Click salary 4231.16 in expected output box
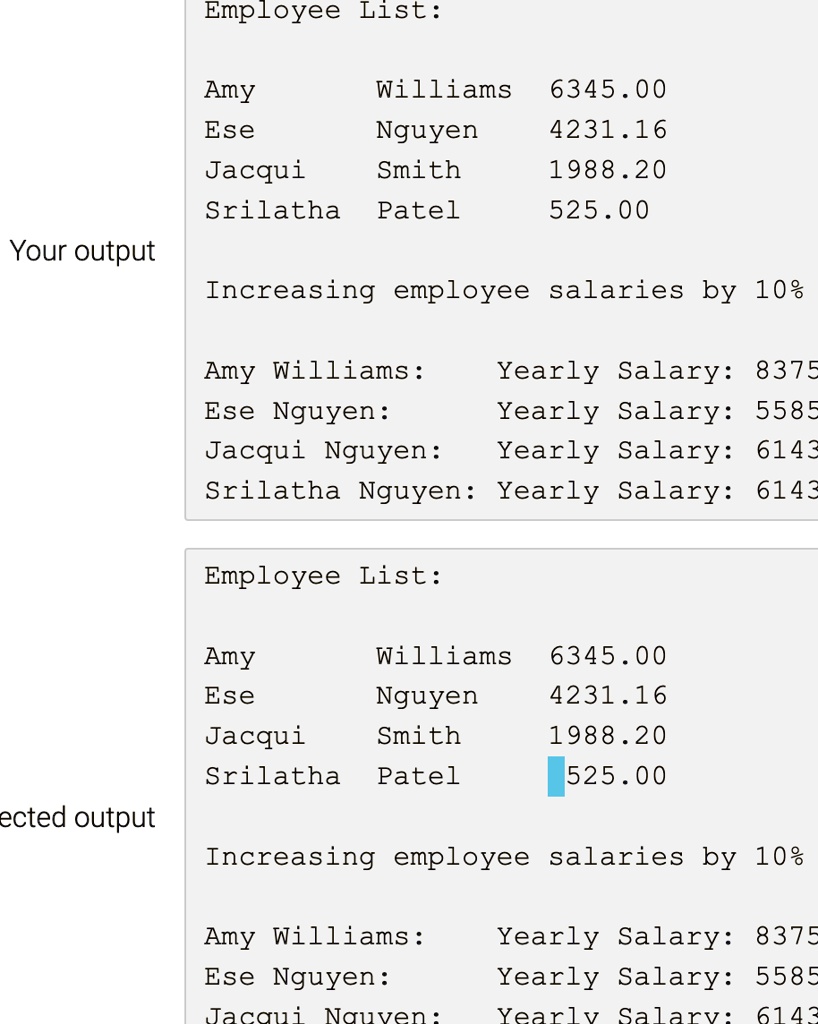Image resolution: width=818 pixels, height=1024 pixels. (608, 696)
